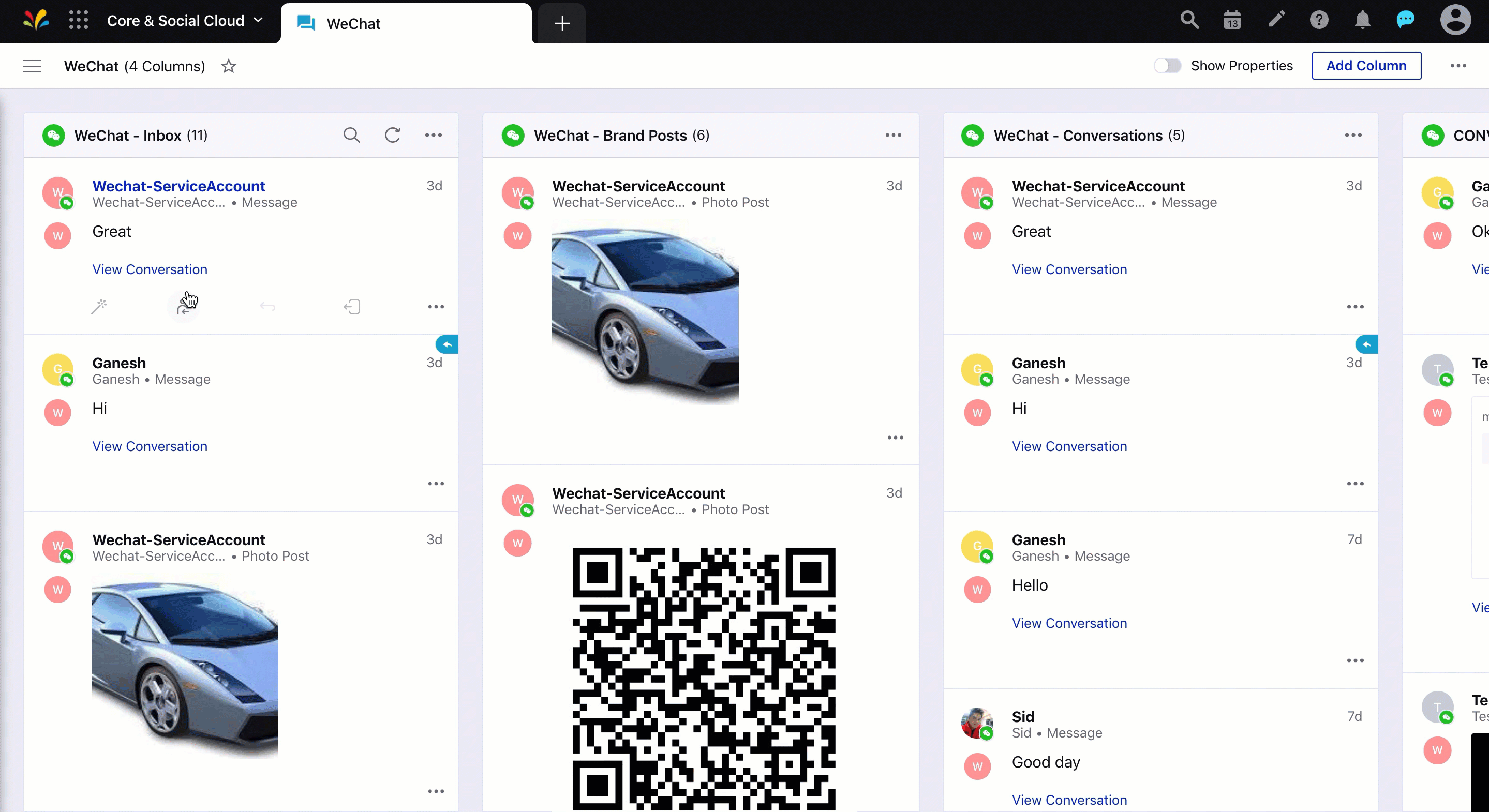Screen dimensions: 1489x812
Task: View Conversation for Conversations Ganesh Hi
Action: click(x=1069, y=446)
